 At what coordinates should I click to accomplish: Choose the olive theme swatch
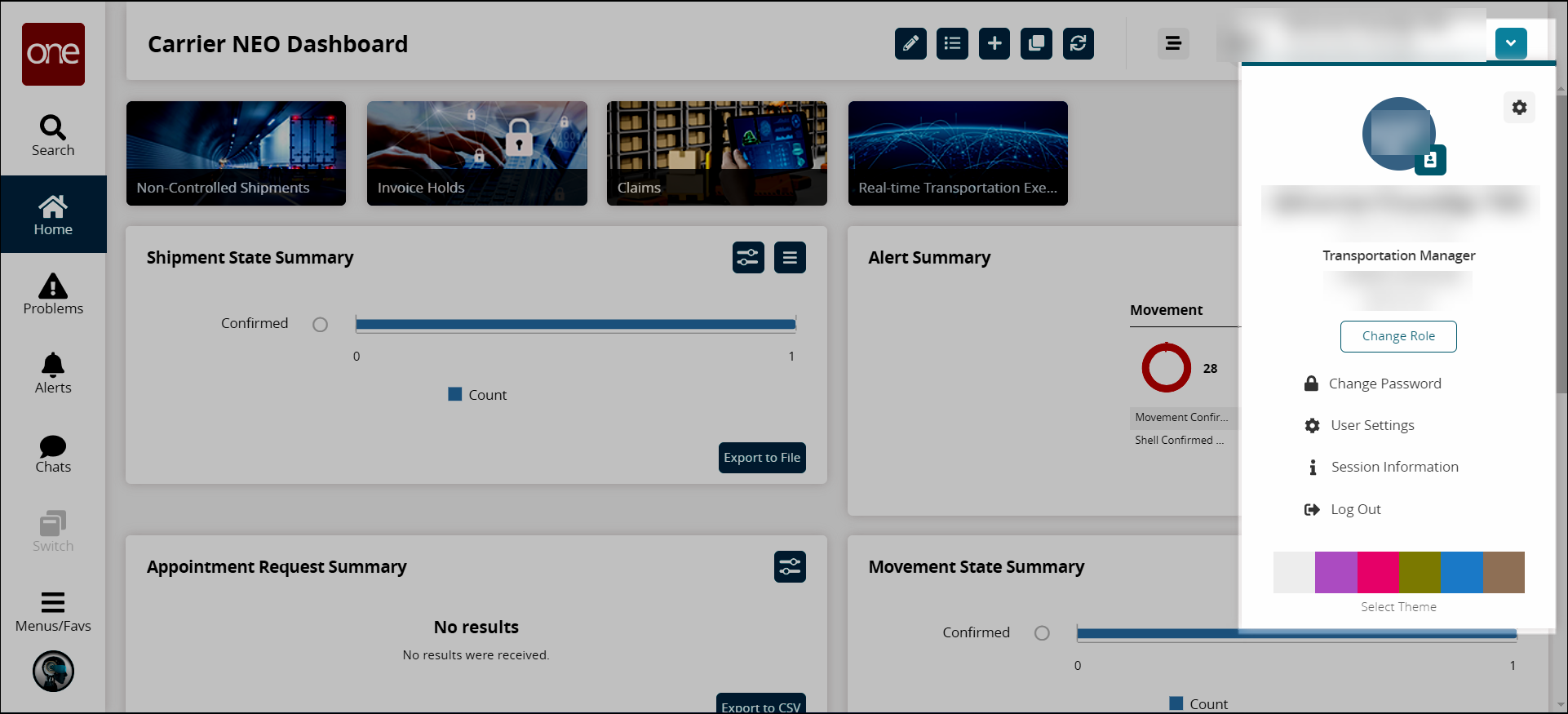tap(1420, 572)
